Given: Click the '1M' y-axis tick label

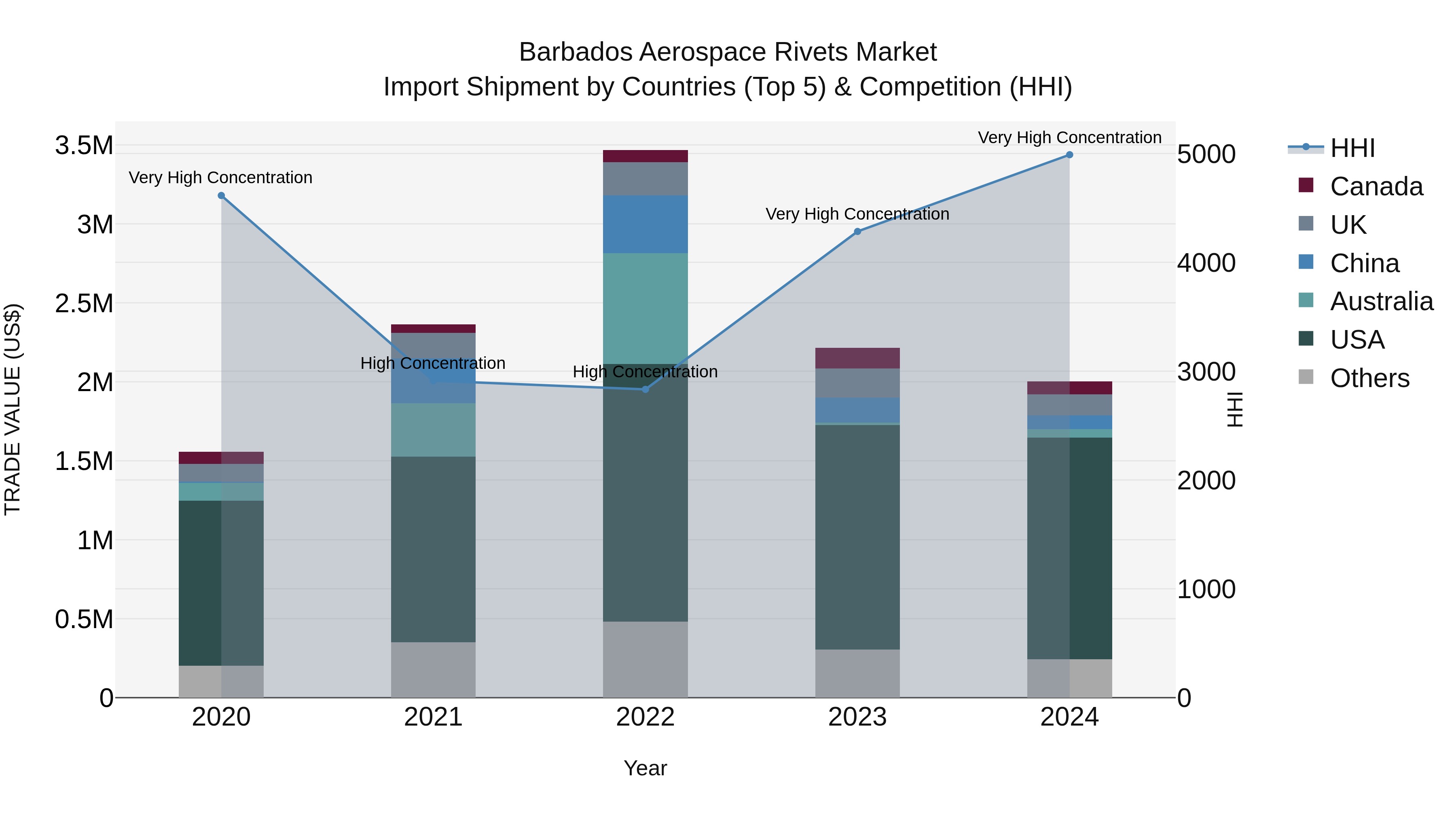Looking at the screenshot, I should [95, 540].
